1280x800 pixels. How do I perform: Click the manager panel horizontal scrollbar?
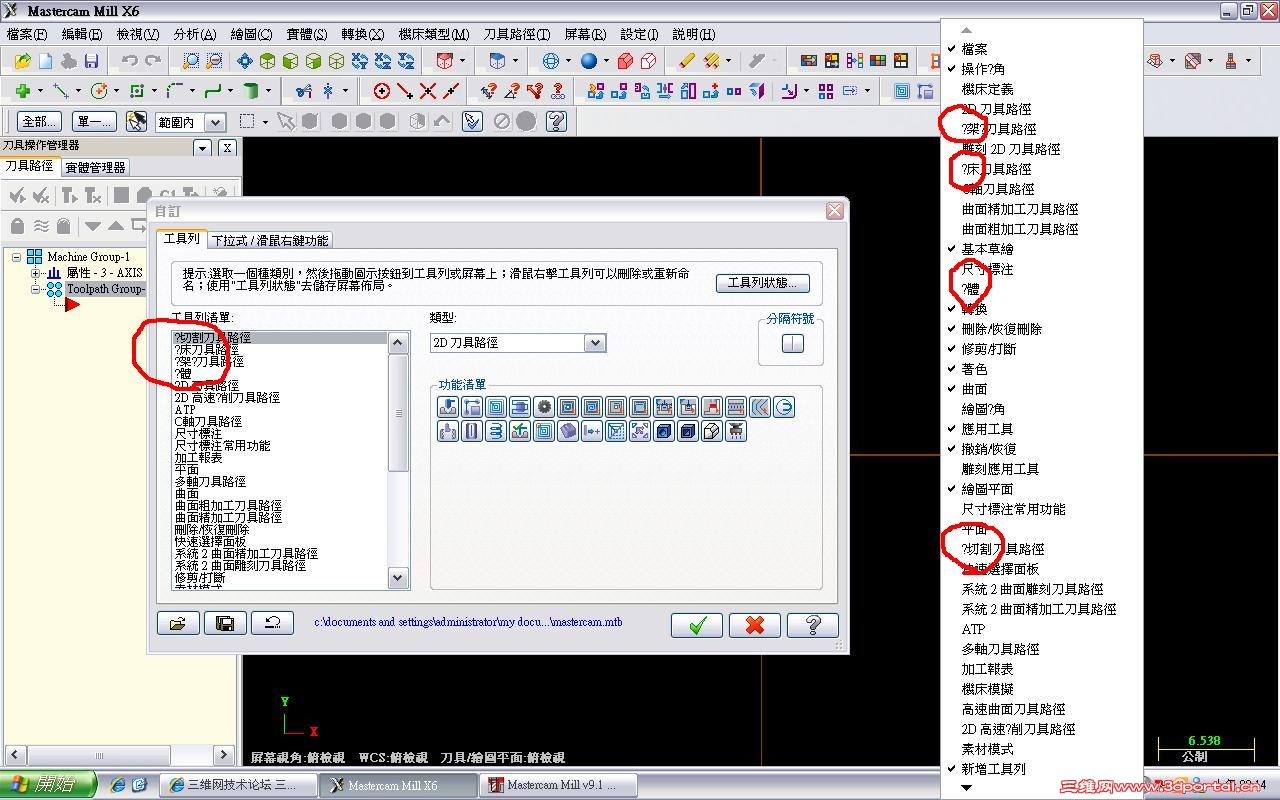117,755
